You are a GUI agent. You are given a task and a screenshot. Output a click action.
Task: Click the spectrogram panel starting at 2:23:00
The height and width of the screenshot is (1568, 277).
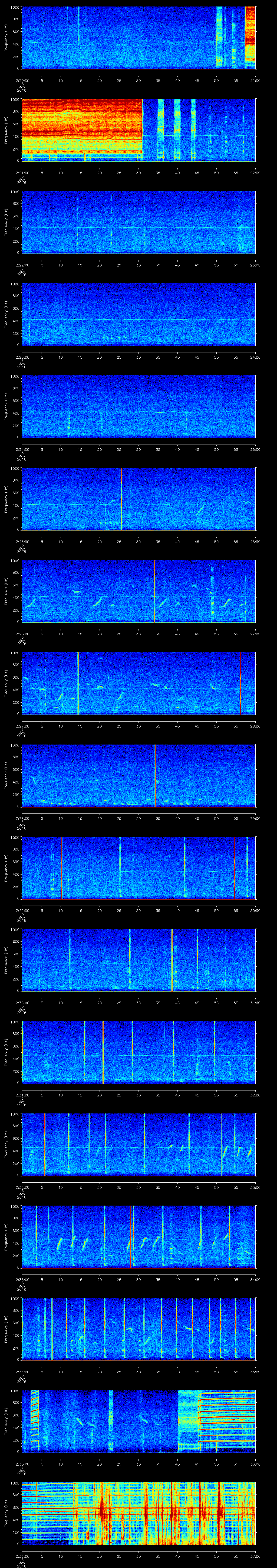coord(138,314)
